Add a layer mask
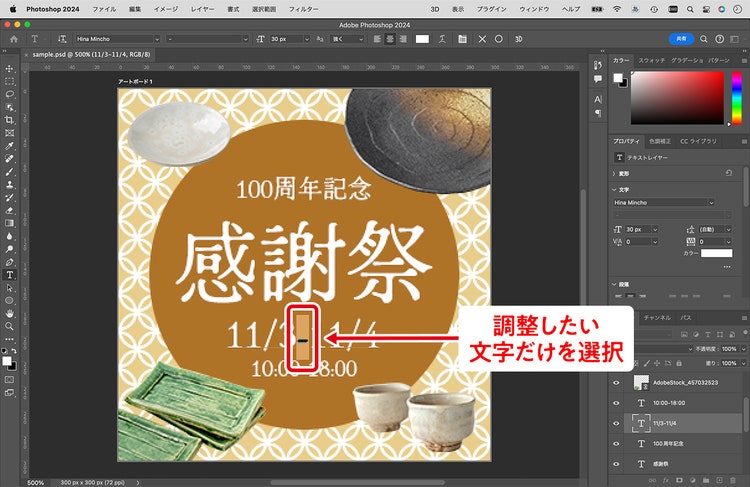This screenshot has height=487, width=750. pyautogui.click(x=679, y=480)
